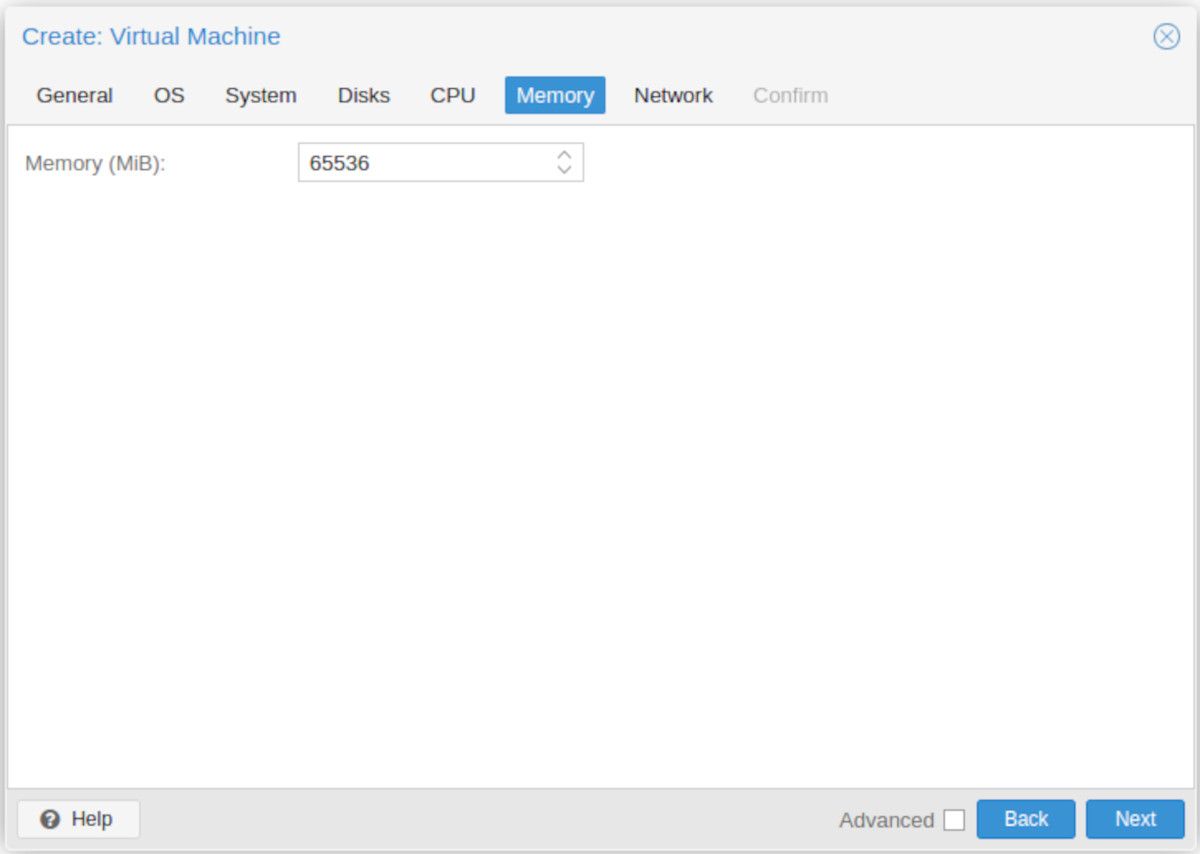The image size is (1200, 854).
Task: Increase memory with the up spinner arrow
Action: click(x=564, y=155)
